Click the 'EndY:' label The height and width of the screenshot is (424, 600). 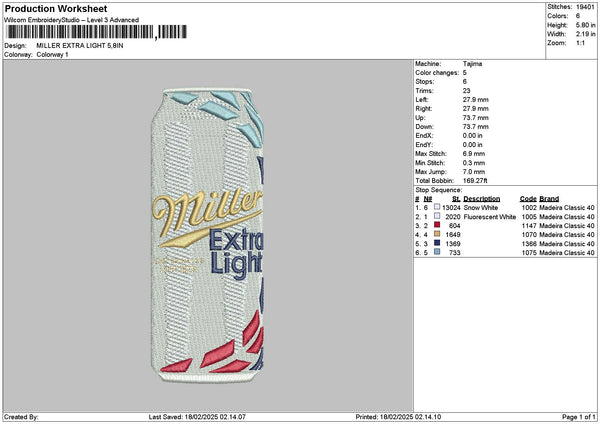pyautogui.click(x=424, y=145)
